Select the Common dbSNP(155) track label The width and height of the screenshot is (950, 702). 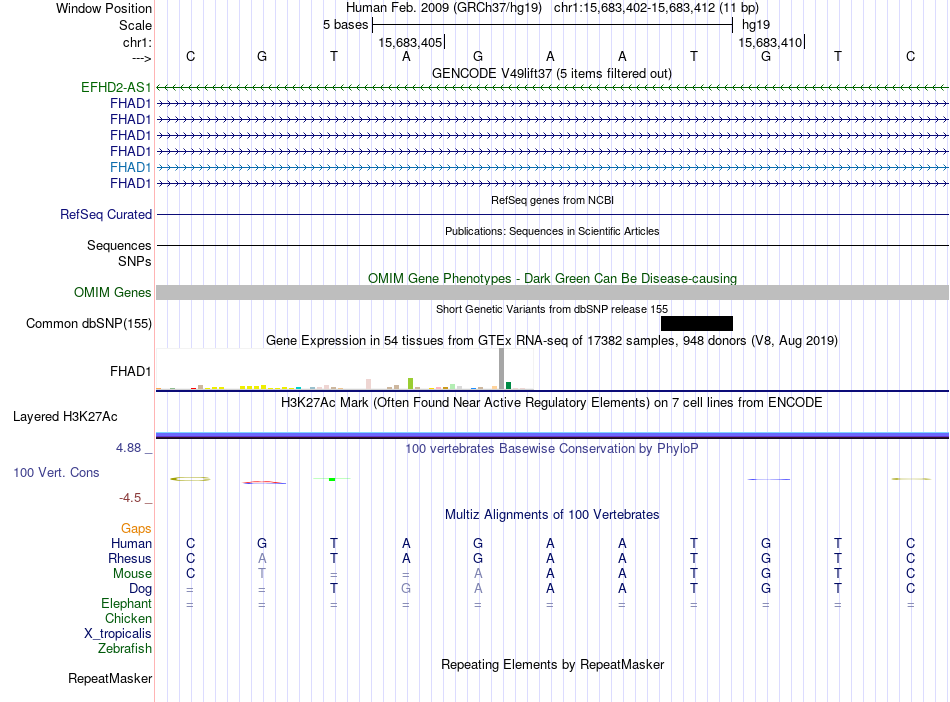coord(89,323)
